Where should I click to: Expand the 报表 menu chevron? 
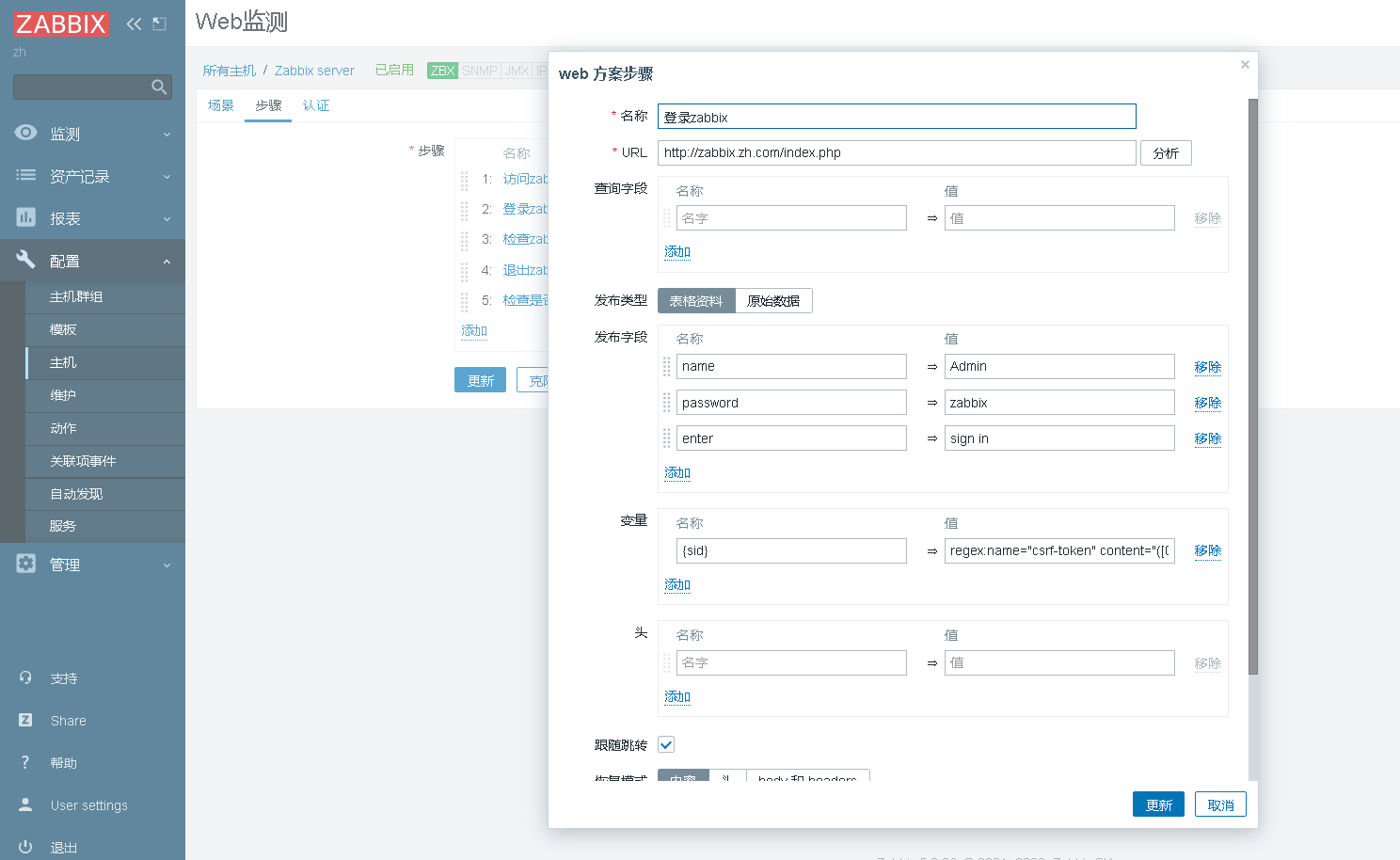(x=167, y=219)
